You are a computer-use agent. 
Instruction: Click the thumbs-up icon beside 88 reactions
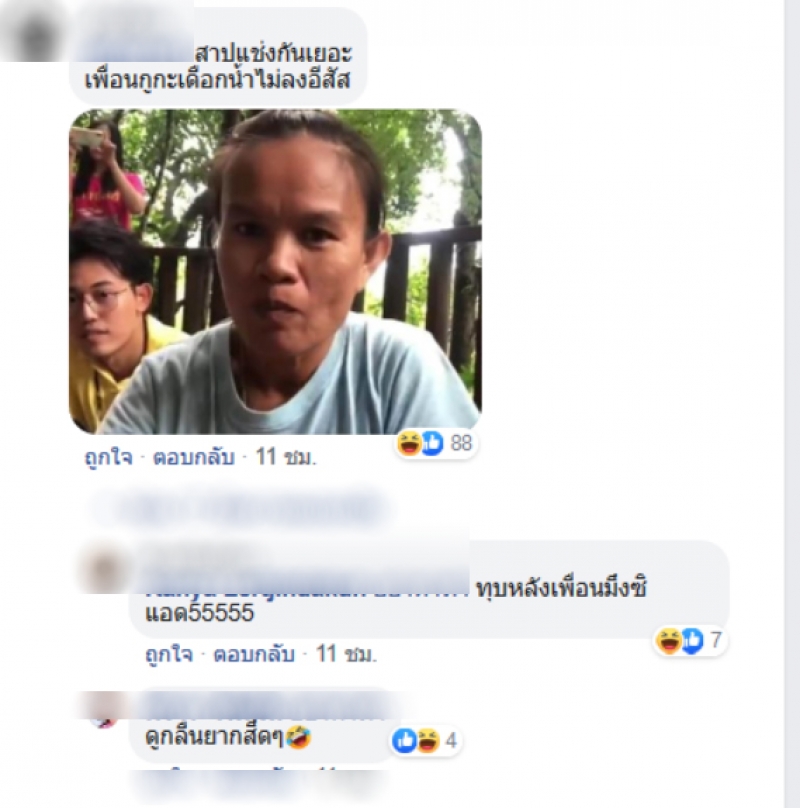pos(432,443)
